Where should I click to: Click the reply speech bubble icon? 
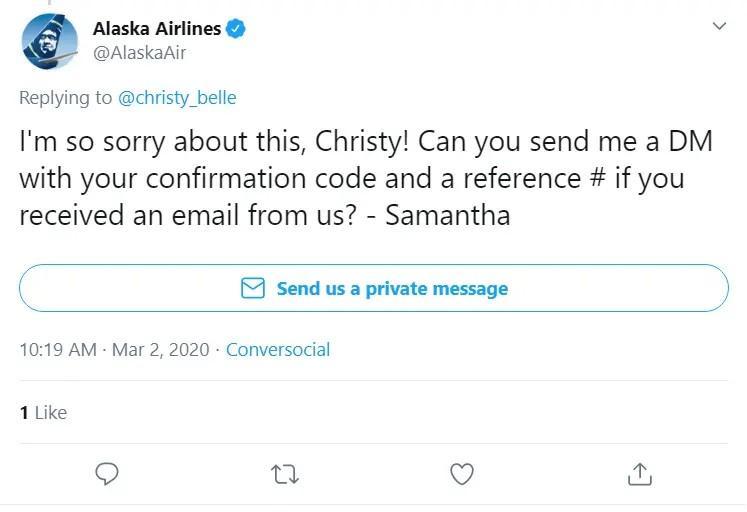pos(107,473)
